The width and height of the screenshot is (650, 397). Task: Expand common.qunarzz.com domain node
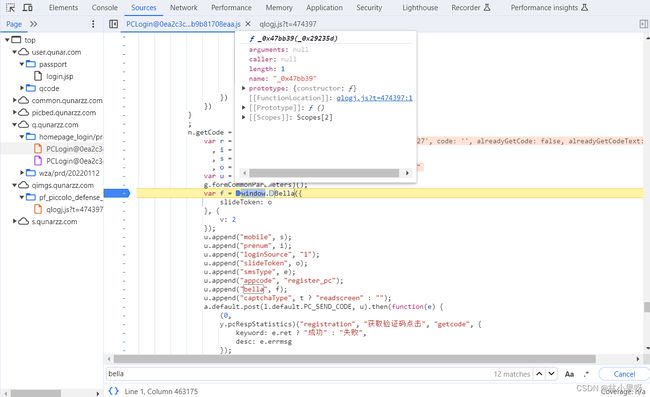point(15,100)
